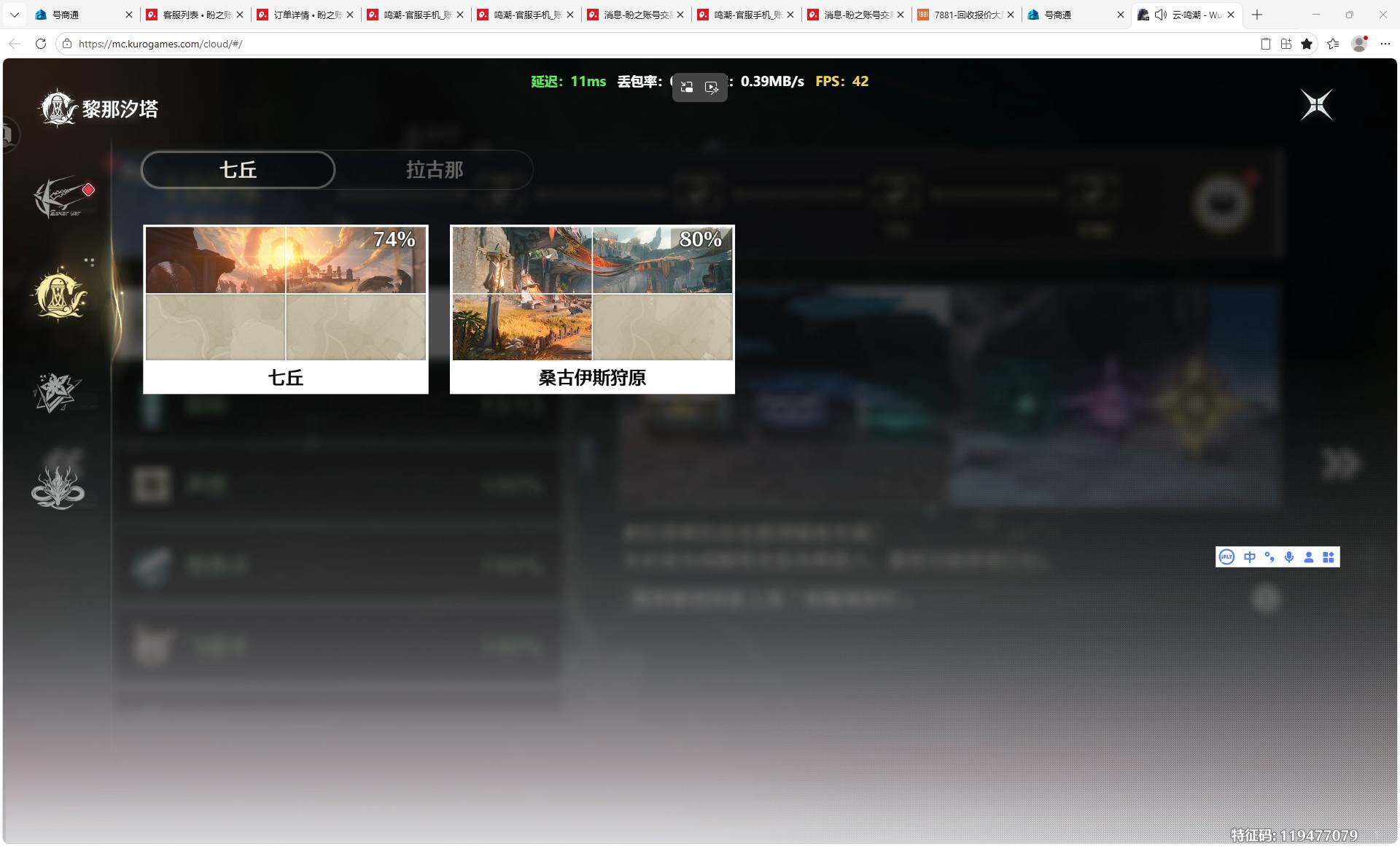
Task: Click the split screen icon in toolbar
Action: [1286, 44]
